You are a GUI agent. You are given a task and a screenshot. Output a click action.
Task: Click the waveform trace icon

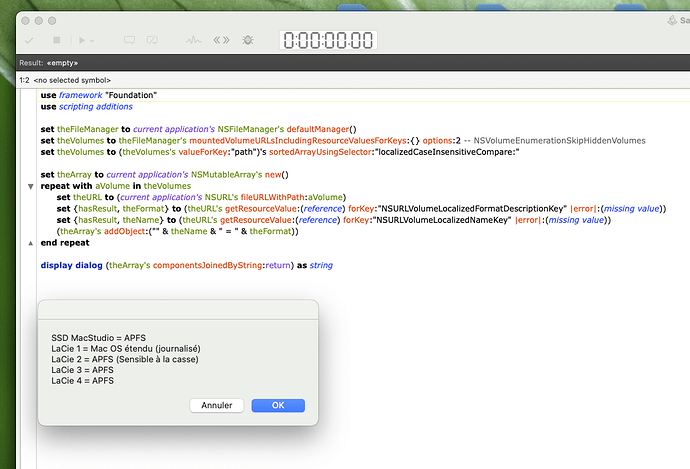194,41
